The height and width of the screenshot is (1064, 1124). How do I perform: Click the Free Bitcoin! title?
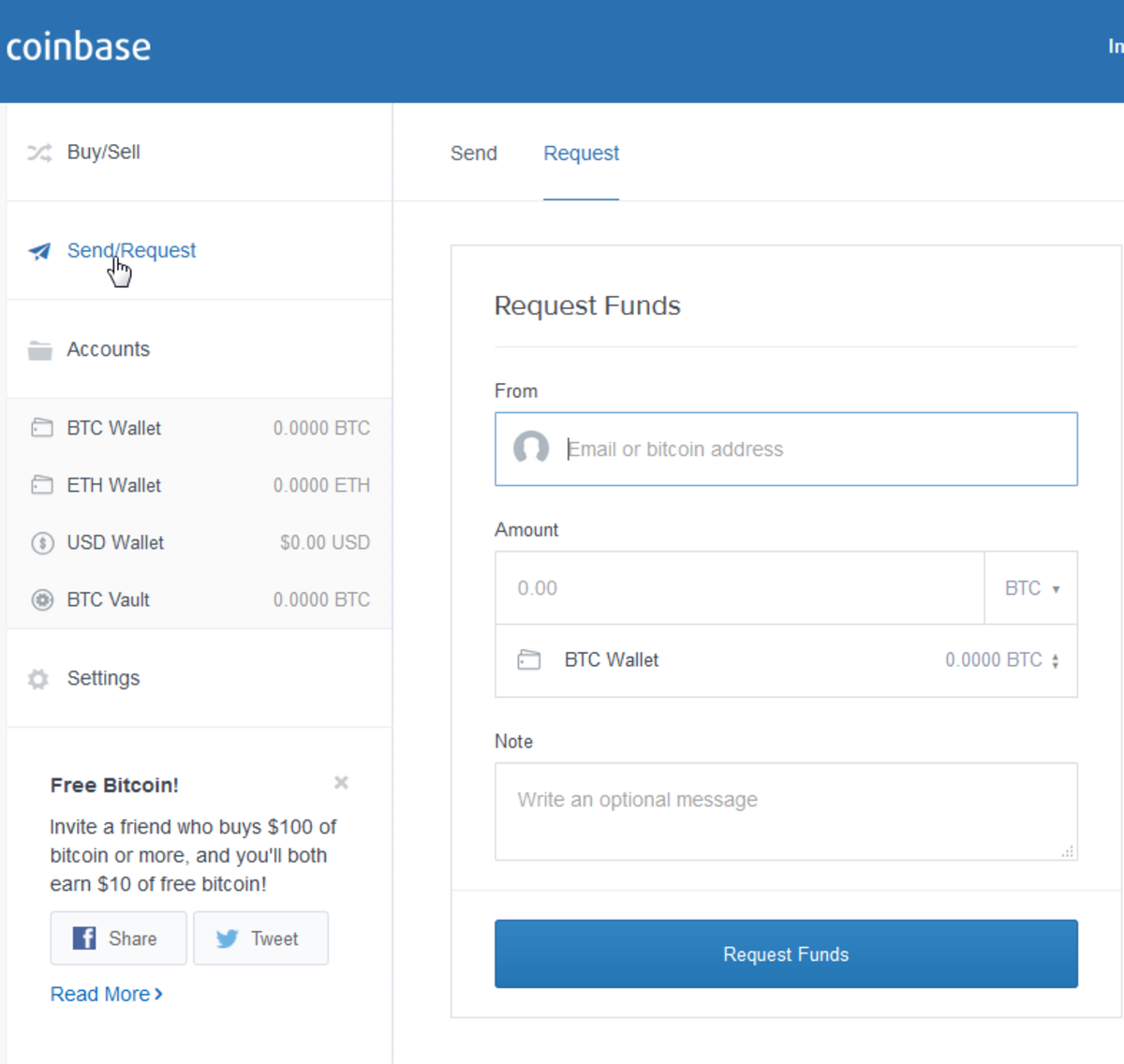tap(114, 785)
